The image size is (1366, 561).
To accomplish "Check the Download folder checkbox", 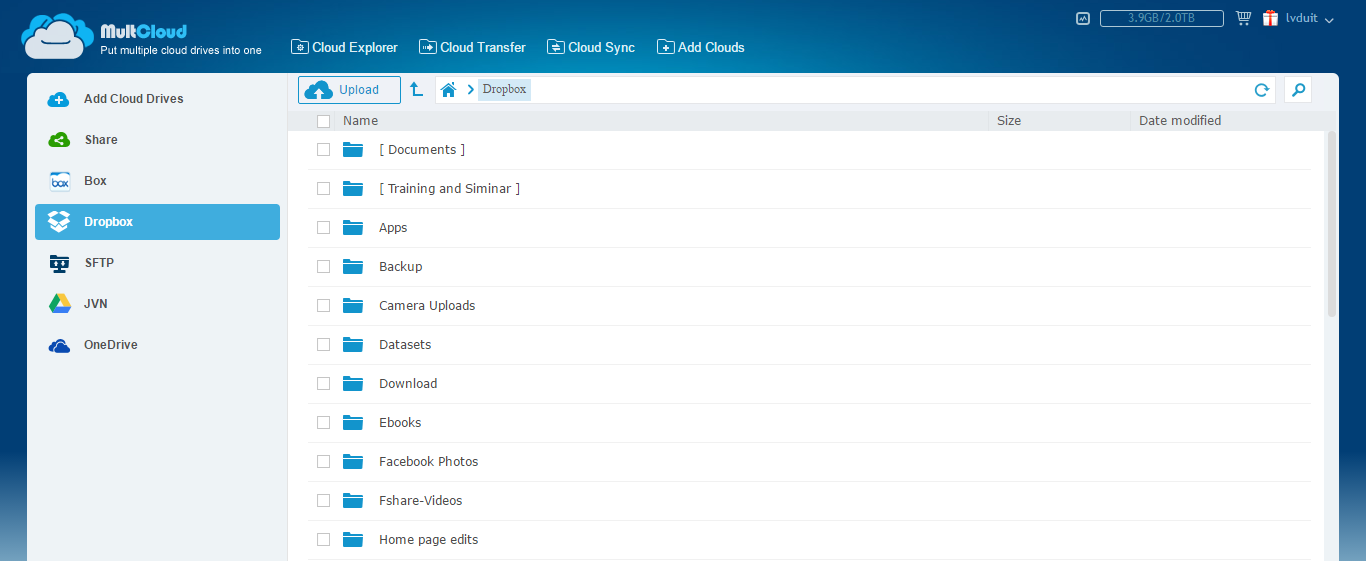I will 323,383.
